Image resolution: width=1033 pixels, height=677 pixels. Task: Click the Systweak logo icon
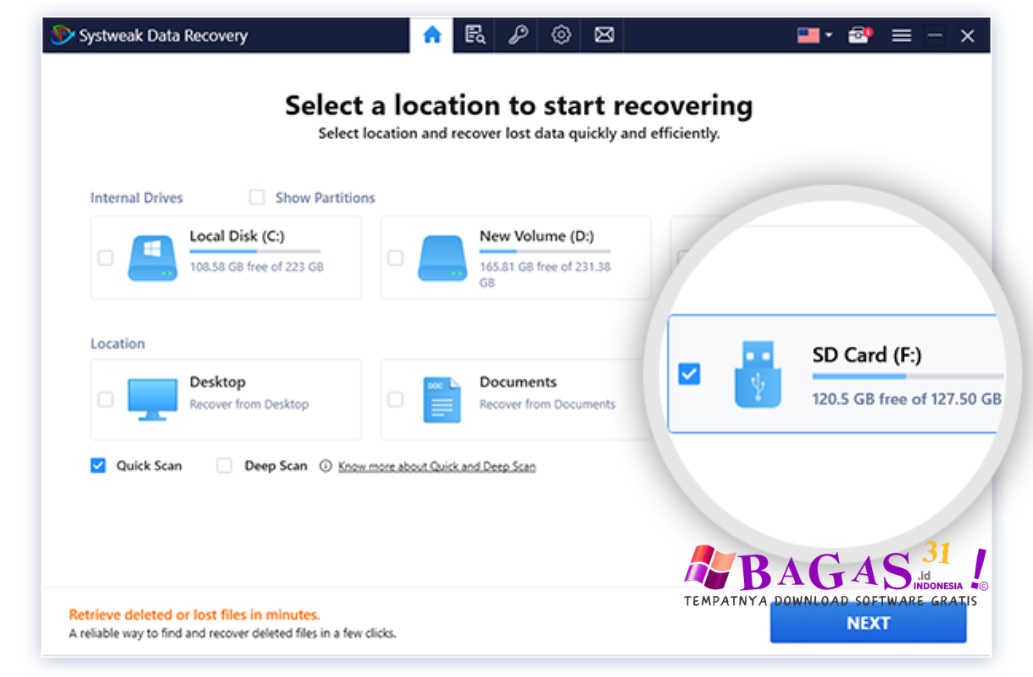click(x=62, y=35)
